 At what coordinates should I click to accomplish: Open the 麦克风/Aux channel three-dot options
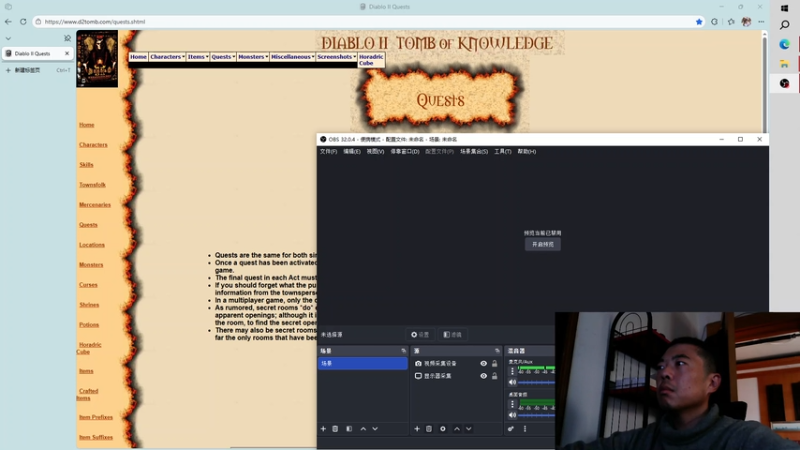tap(512, 371)
